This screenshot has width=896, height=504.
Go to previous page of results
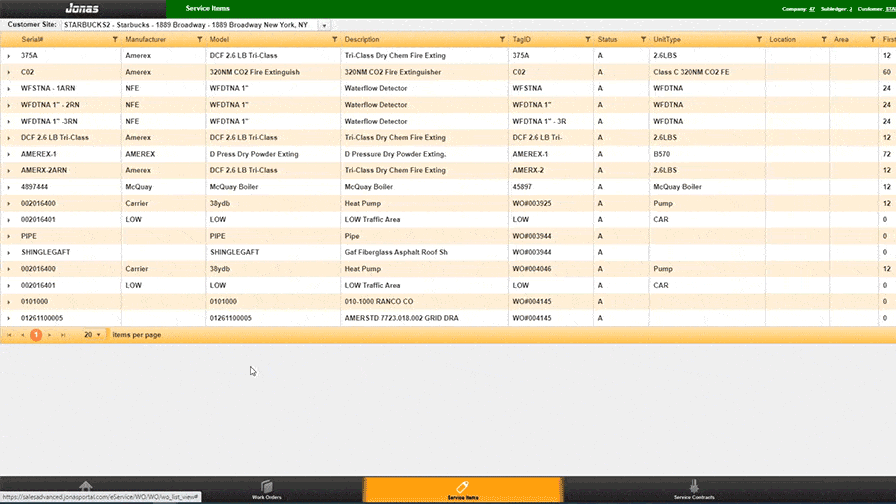[x=22, y=335]
